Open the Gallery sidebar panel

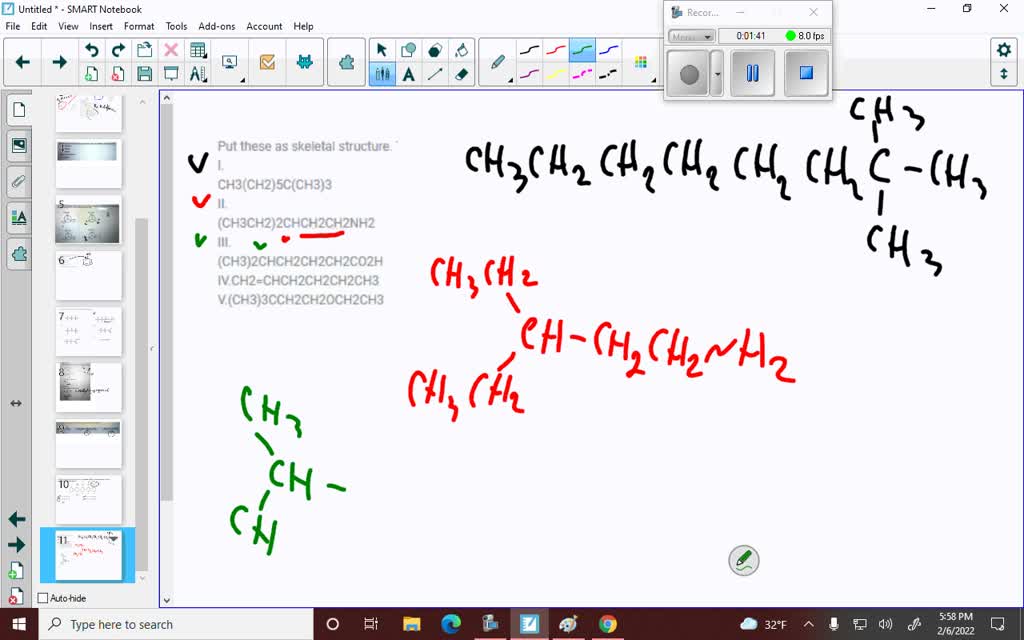18,145
